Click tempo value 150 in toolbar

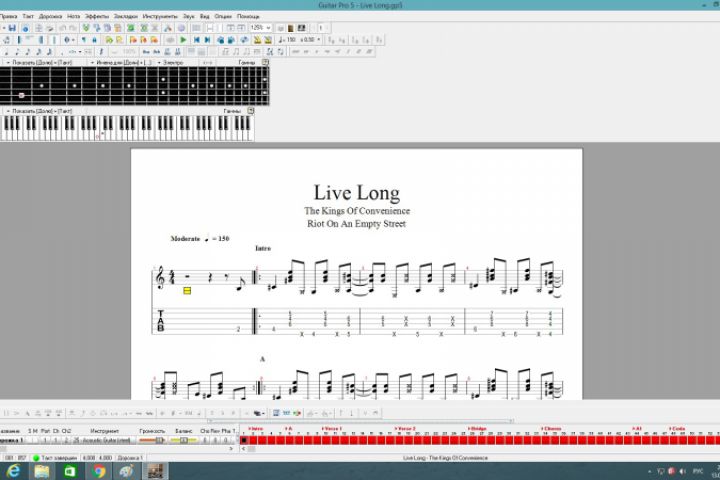tap(292, 40)
